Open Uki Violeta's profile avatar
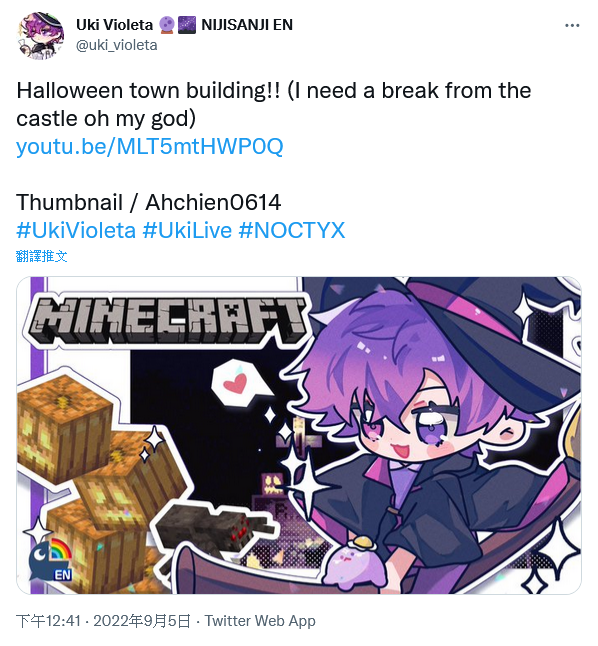 click(x=41, y=35)
